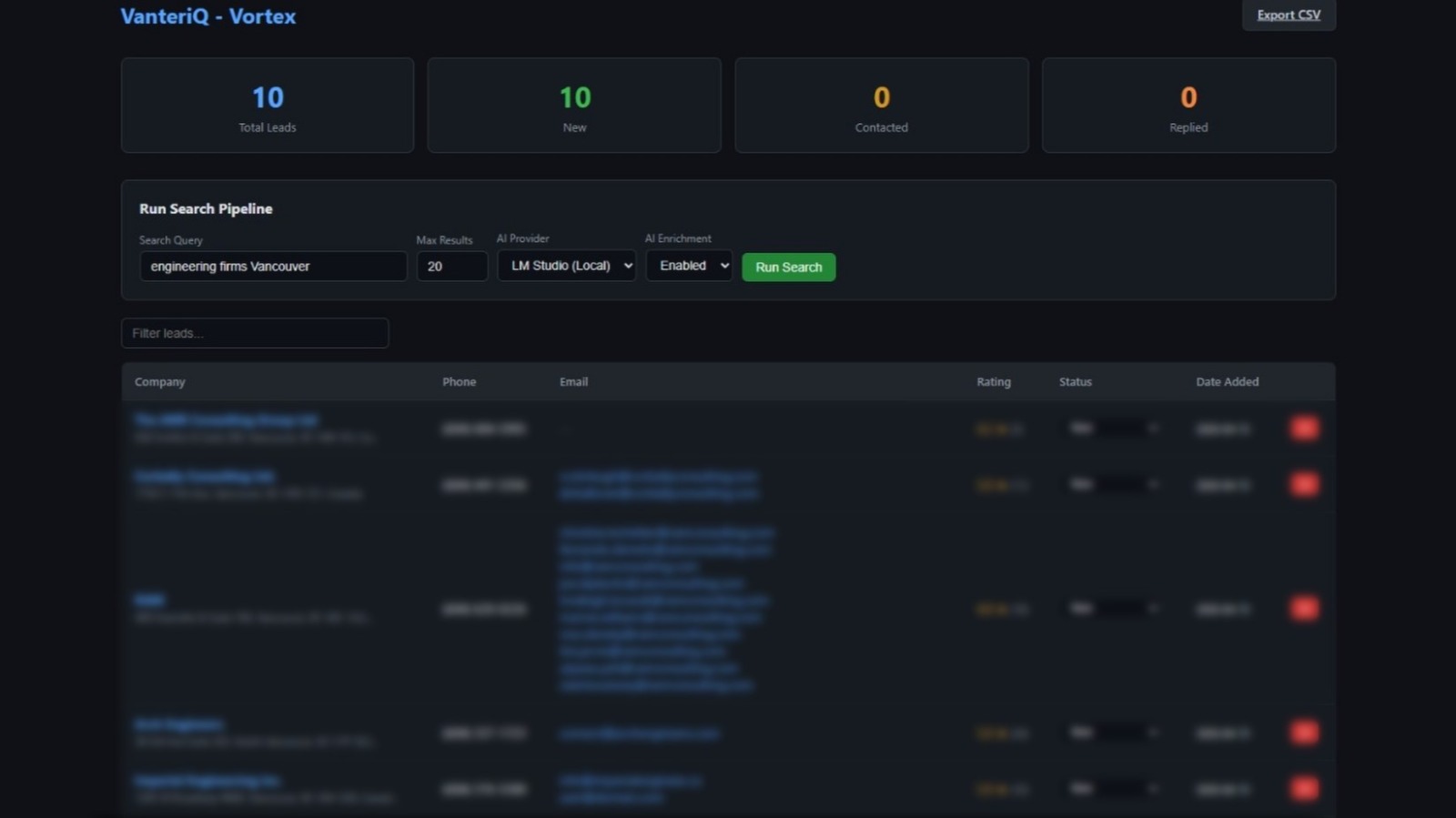
Task: Focus the Max Results number field
Action: [x=451, y=267]
